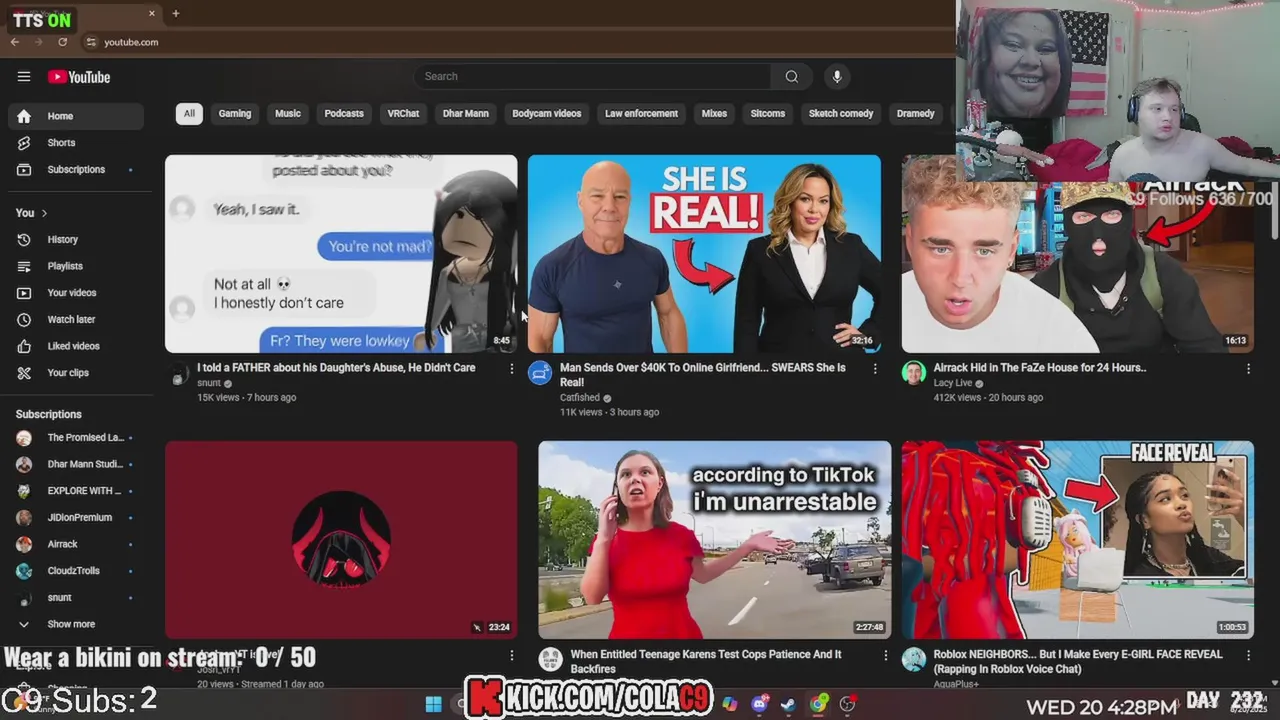This screenshot has height=720, width=1280.
Task: Open title 'When Entitled Teenage Karens Test Cops'
Action: (x=706, y=662)
